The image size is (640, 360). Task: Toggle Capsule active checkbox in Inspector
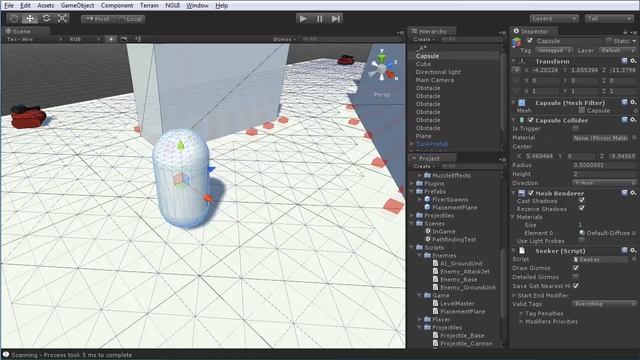529,40
